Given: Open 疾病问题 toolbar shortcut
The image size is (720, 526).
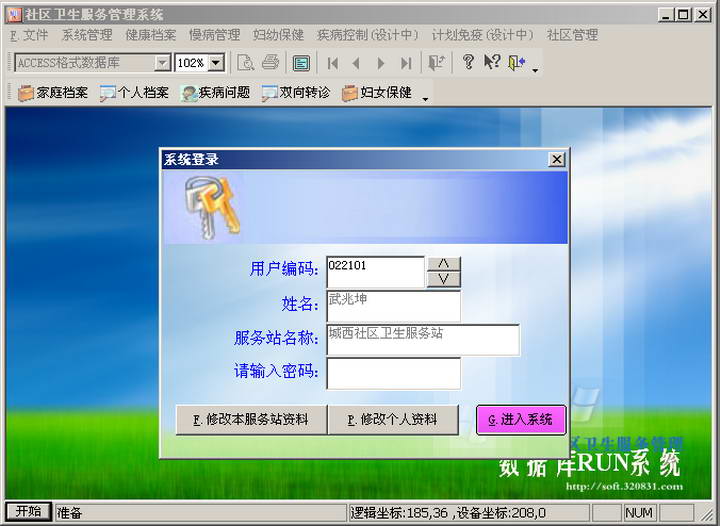Looking at the screenshot, I should pos(215,93).
